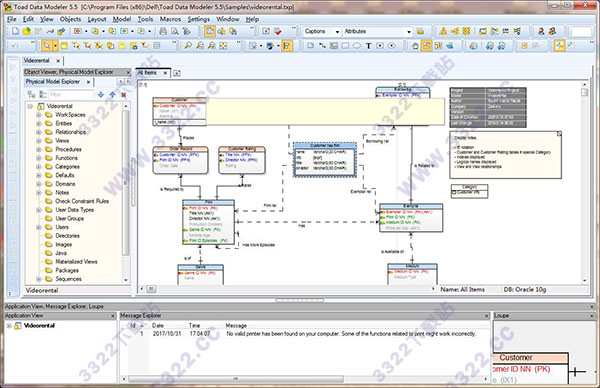Select the ellipse shape tool
Image resolution: width=600 pixels, height=388 pixels.
(x=357, y=46)
